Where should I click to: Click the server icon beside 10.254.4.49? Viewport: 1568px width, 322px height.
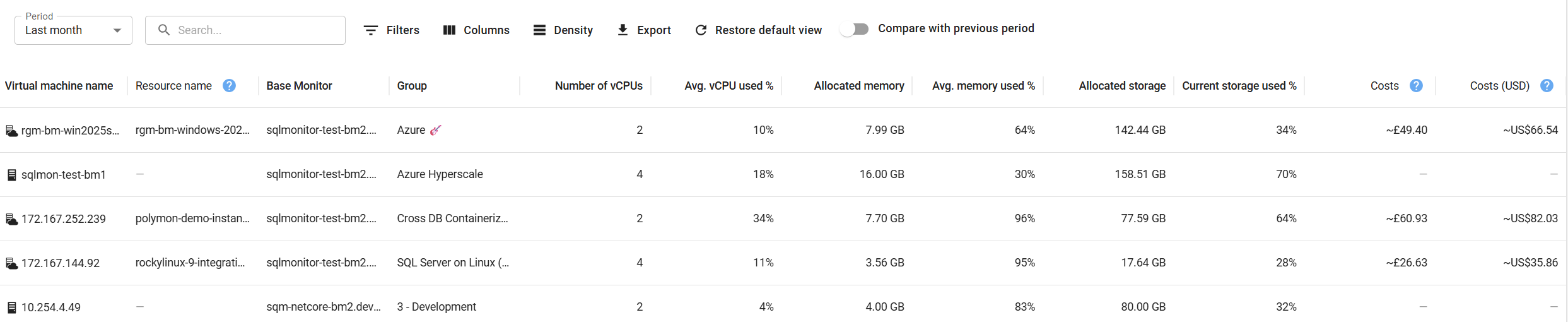point(11,307)
